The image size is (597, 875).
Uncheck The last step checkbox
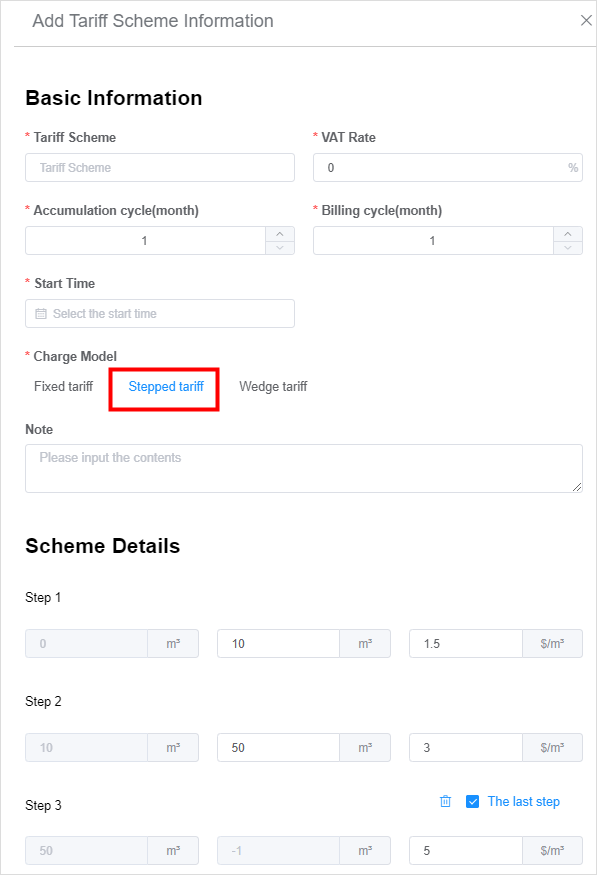point(472,801)
